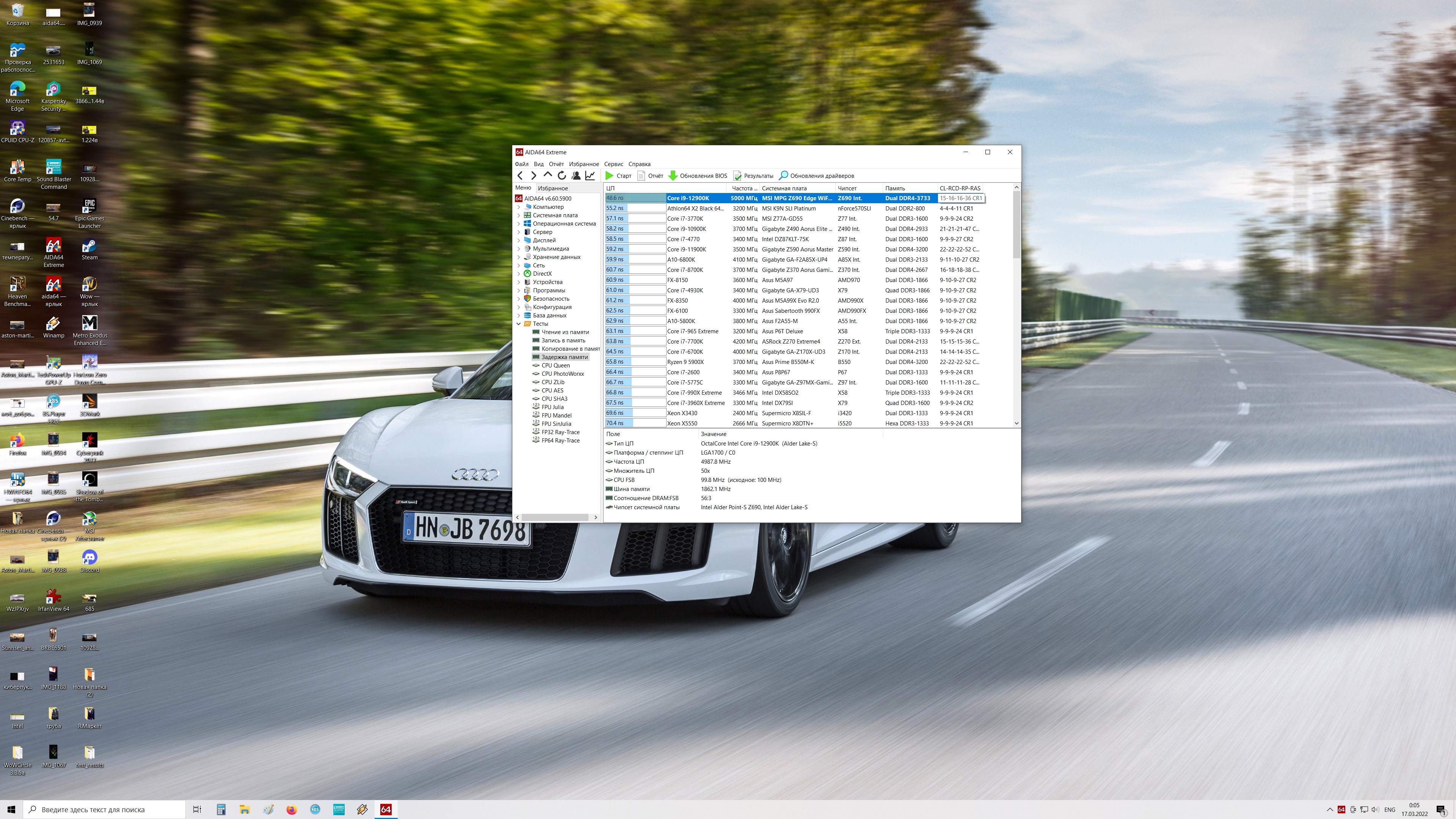The height and width of the screenshot is (819, 1456).
Task: Expand the DirectX tree node
Action: 518,273
